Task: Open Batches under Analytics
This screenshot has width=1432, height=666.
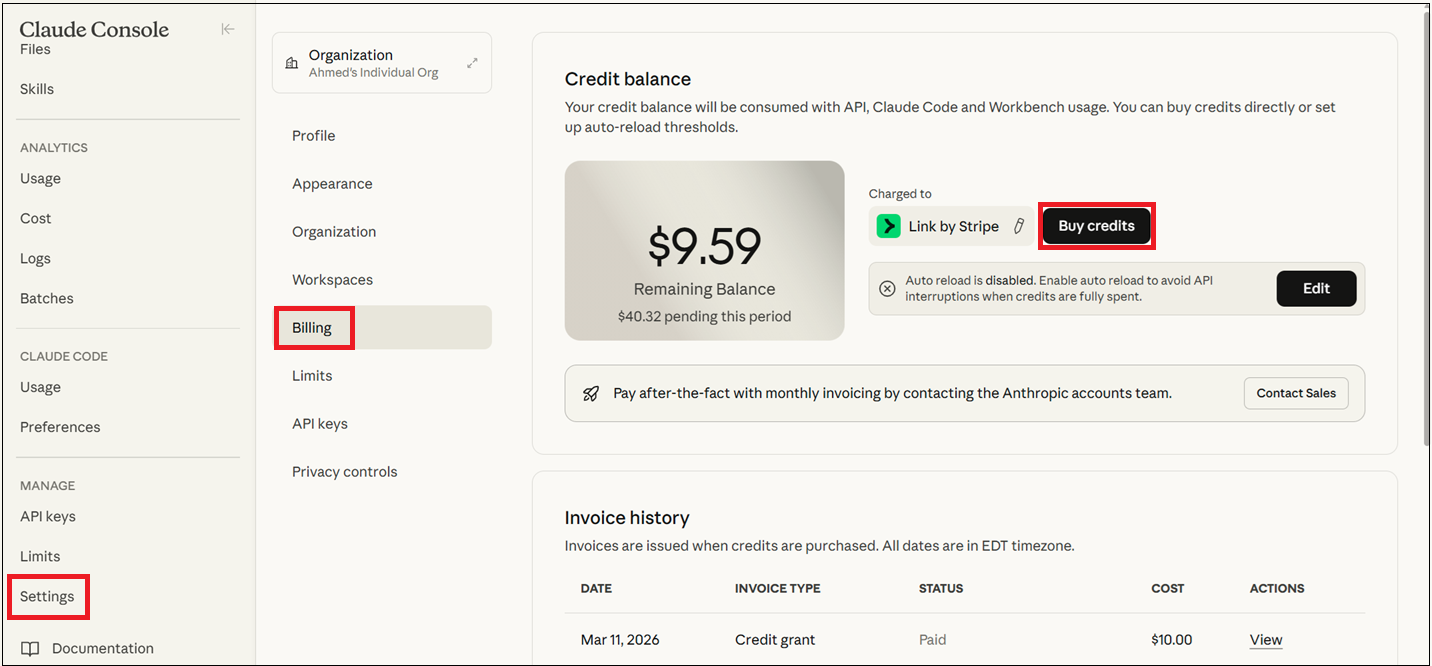Action: pos(46,298)
